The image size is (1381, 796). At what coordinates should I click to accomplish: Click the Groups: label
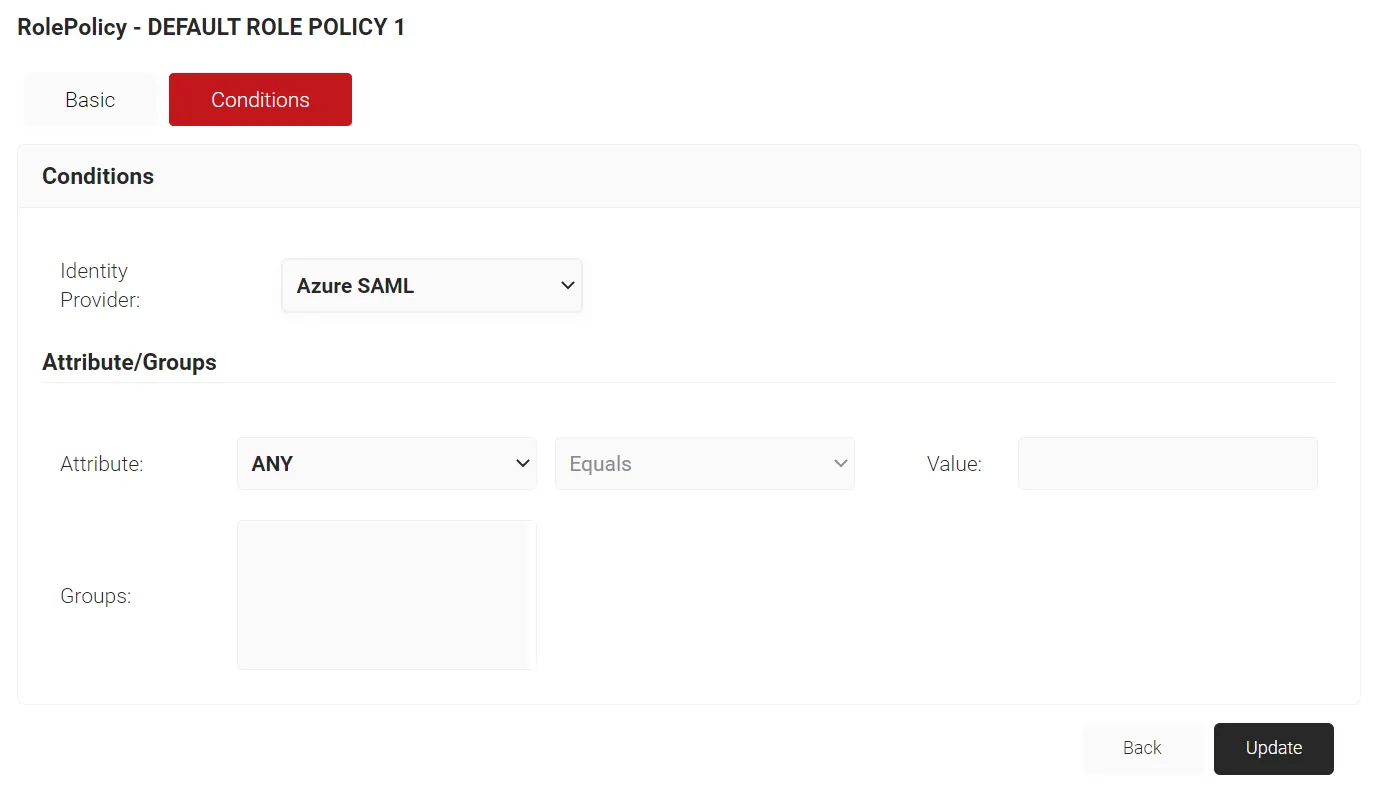[x=96, y=596]
